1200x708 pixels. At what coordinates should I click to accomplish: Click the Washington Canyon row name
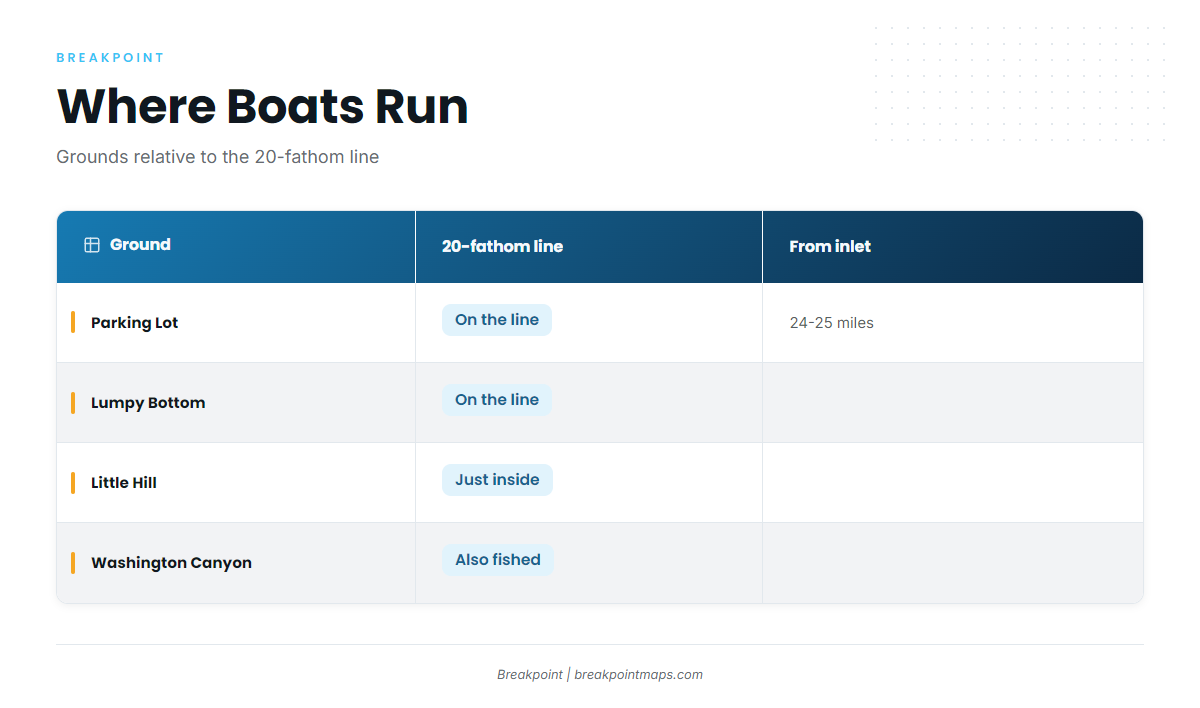coord(171,563)
